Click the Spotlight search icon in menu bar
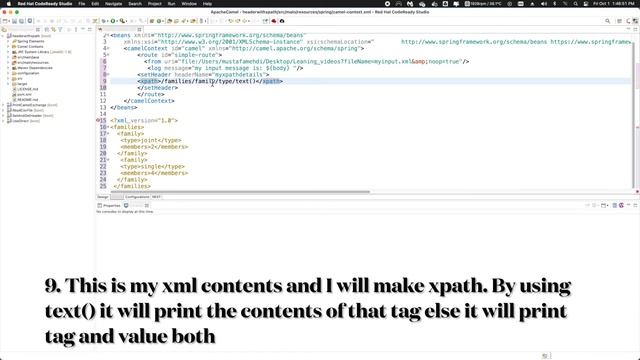Viewport: 640px width, 360px height. [575, 4]
